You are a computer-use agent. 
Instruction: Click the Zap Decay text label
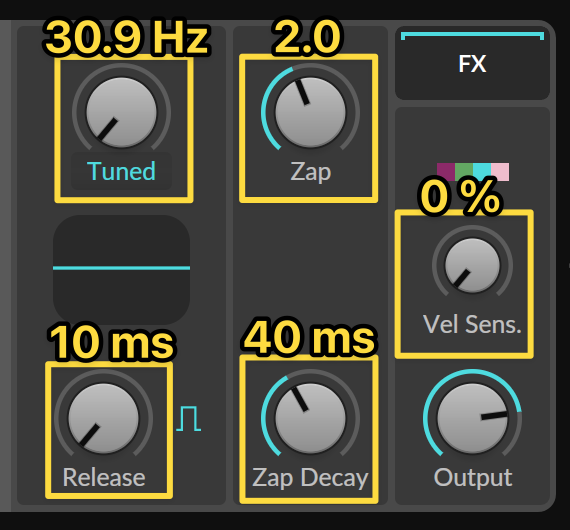click(310, 478)
